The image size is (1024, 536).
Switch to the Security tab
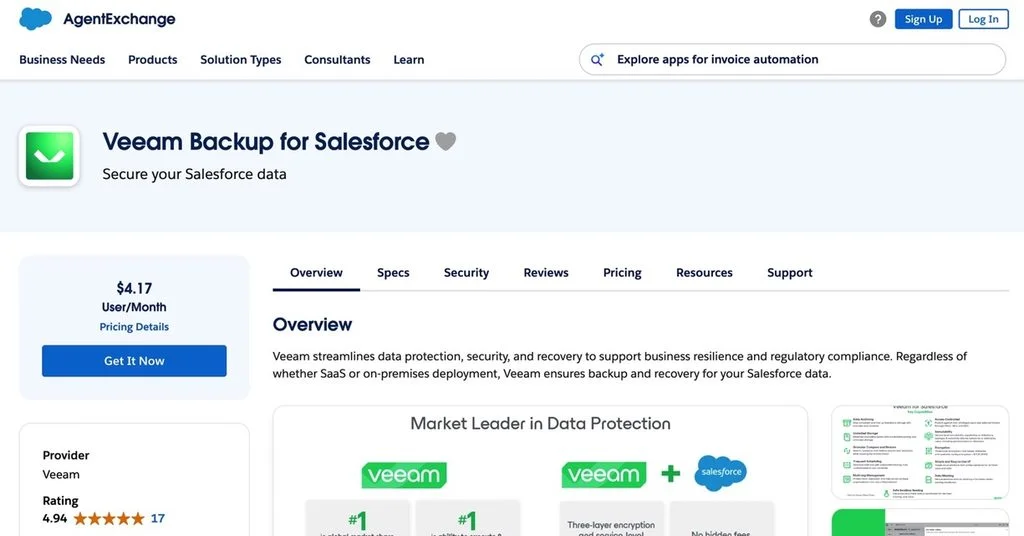point(466,273)
